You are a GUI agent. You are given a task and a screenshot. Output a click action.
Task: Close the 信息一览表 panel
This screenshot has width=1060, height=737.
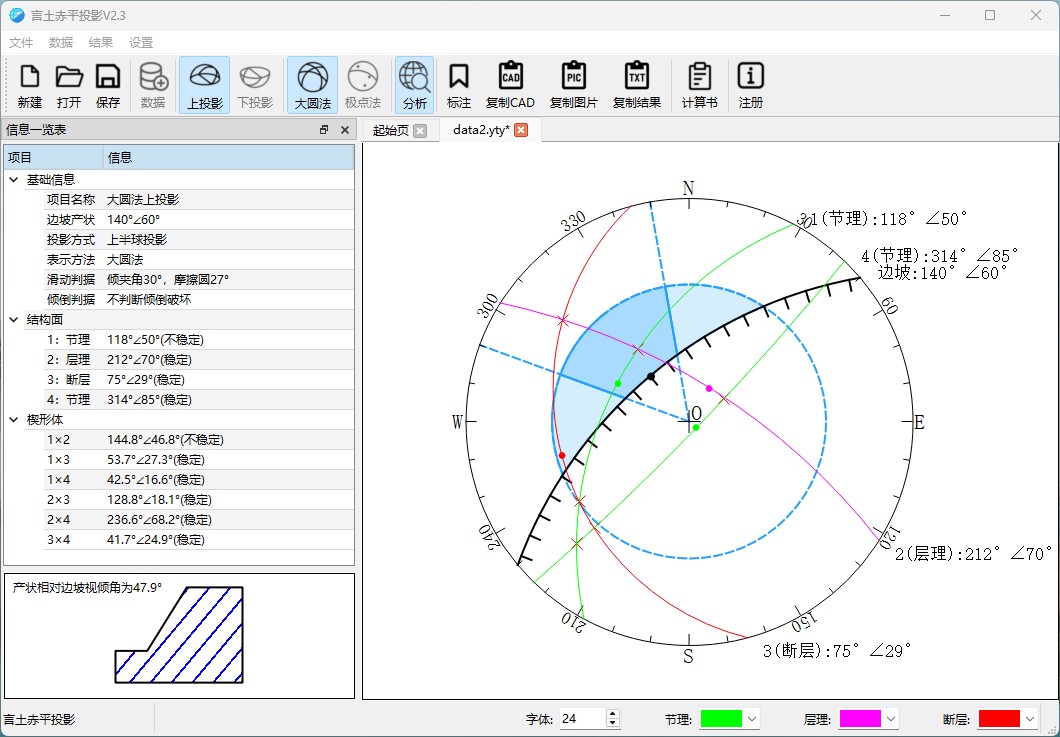click(345, 130)
